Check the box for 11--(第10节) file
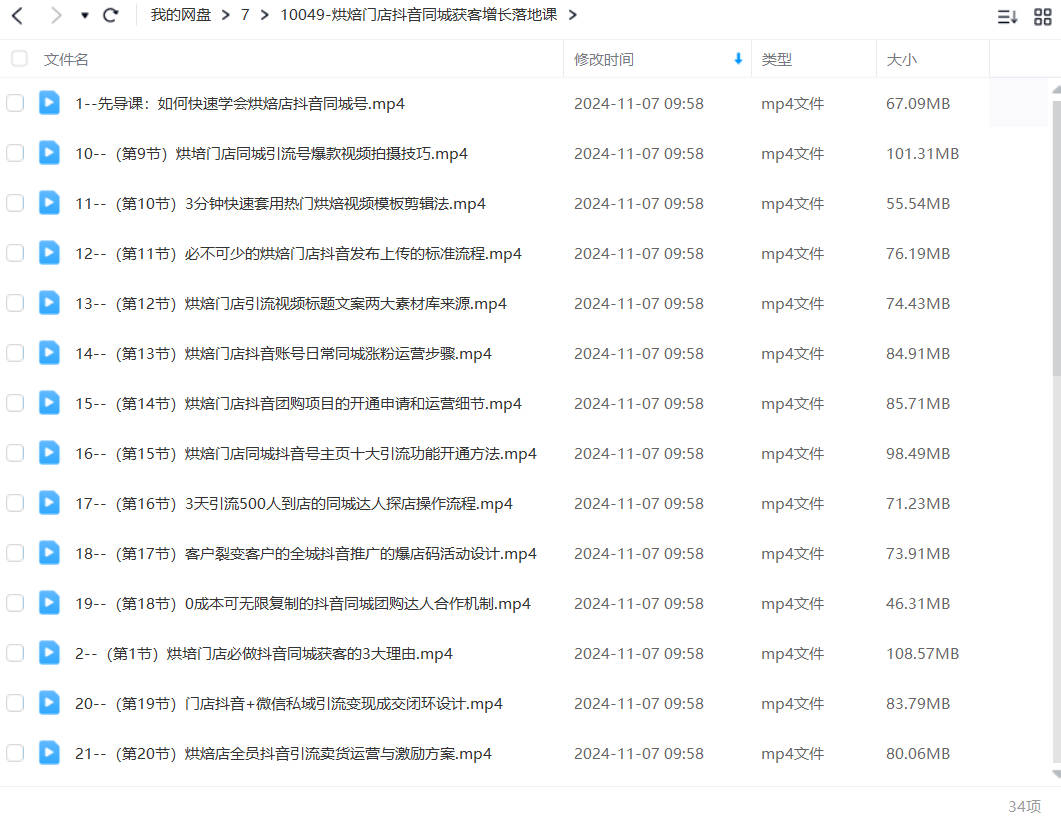This screenshot has width=1061, height=819. tap(15, 203)
